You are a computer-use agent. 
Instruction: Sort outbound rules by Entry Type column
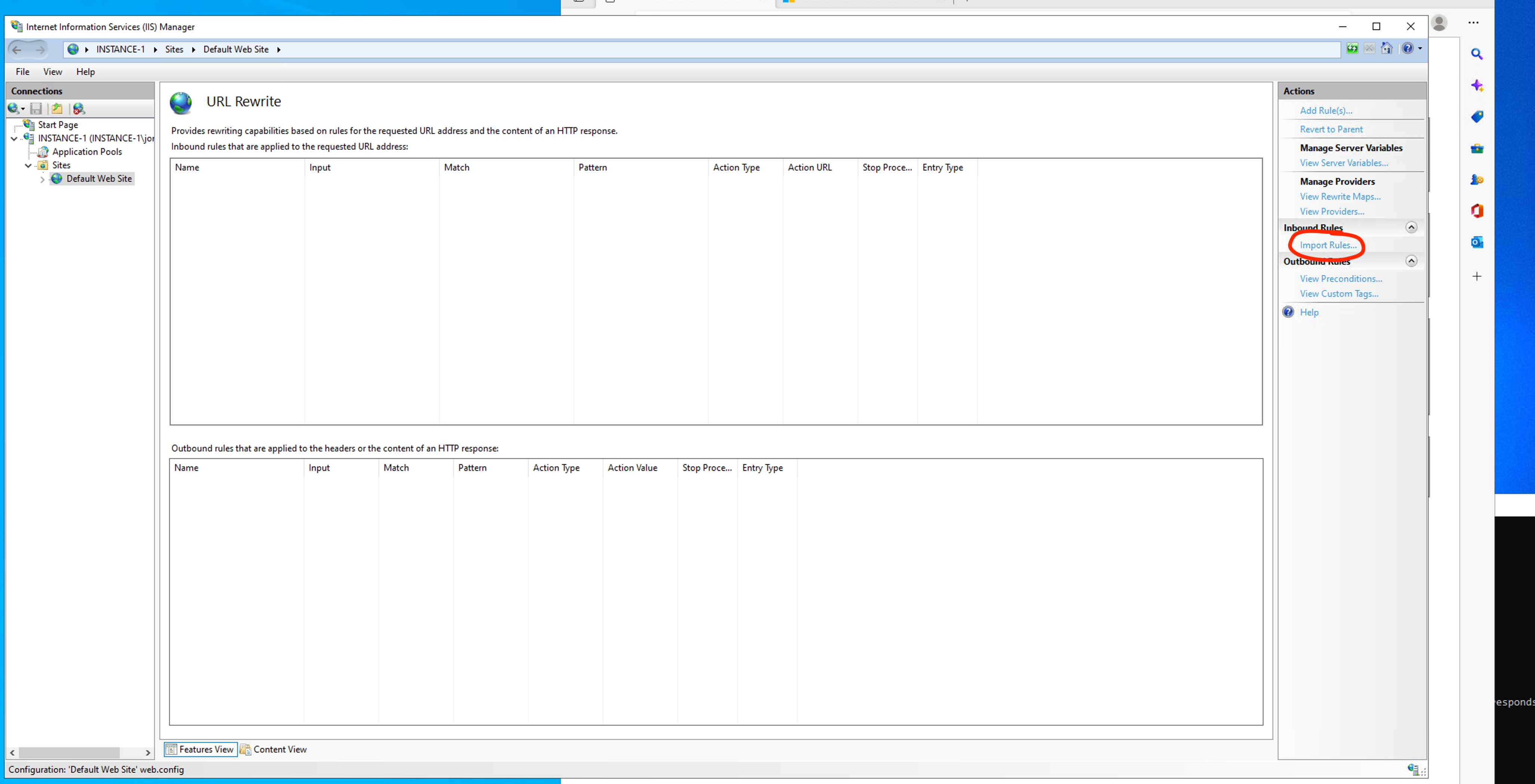tap(767, 467)
